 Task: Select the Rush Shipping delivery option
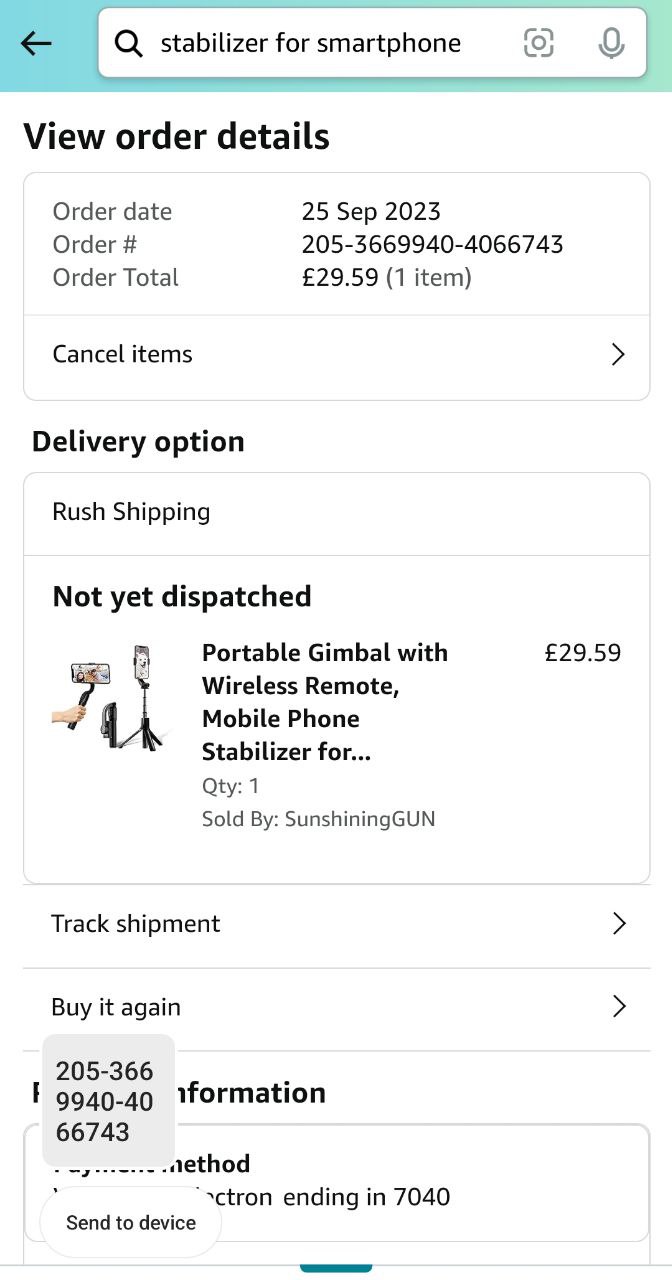click(x=131, y=512)
